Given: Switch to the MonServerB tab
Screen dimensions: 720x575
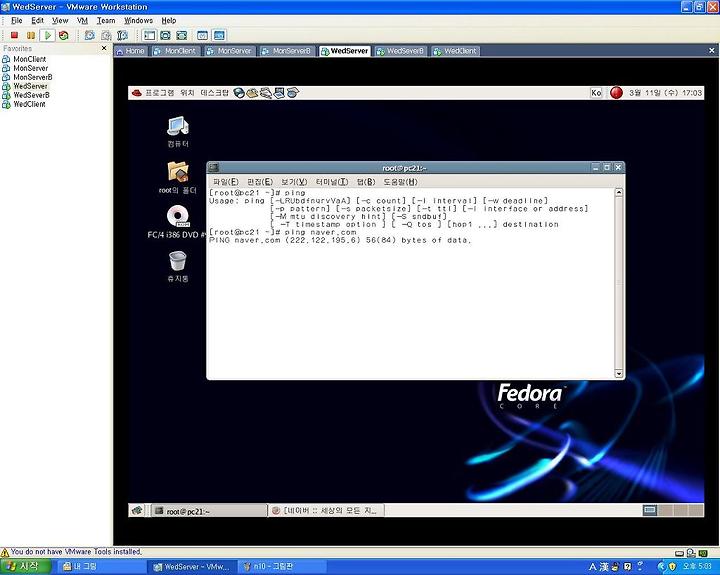Looking at the screenshot, I should click(x=286, y=51).
